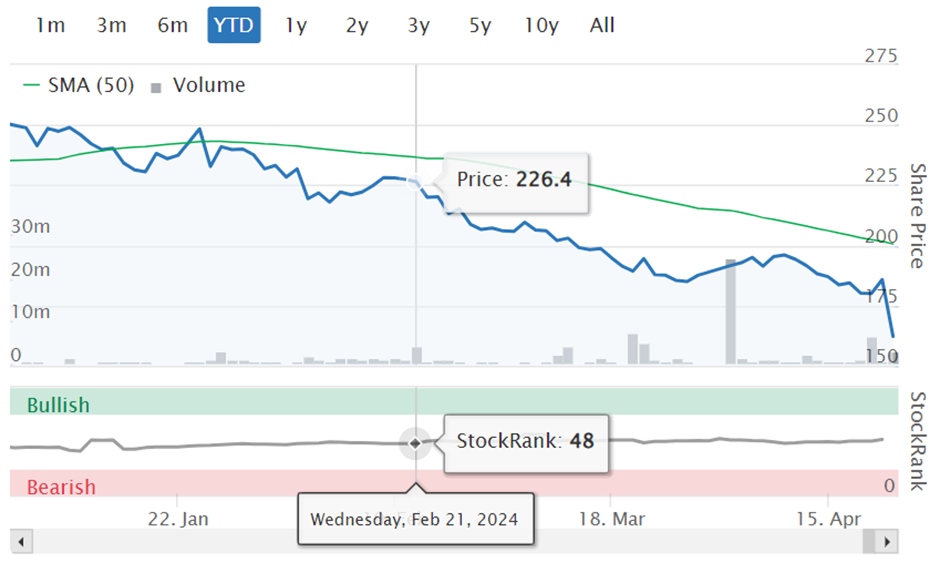This screenshot has height=573, width=940.
Task: Choose the 1y time range
Action: [x=296, y=25]
